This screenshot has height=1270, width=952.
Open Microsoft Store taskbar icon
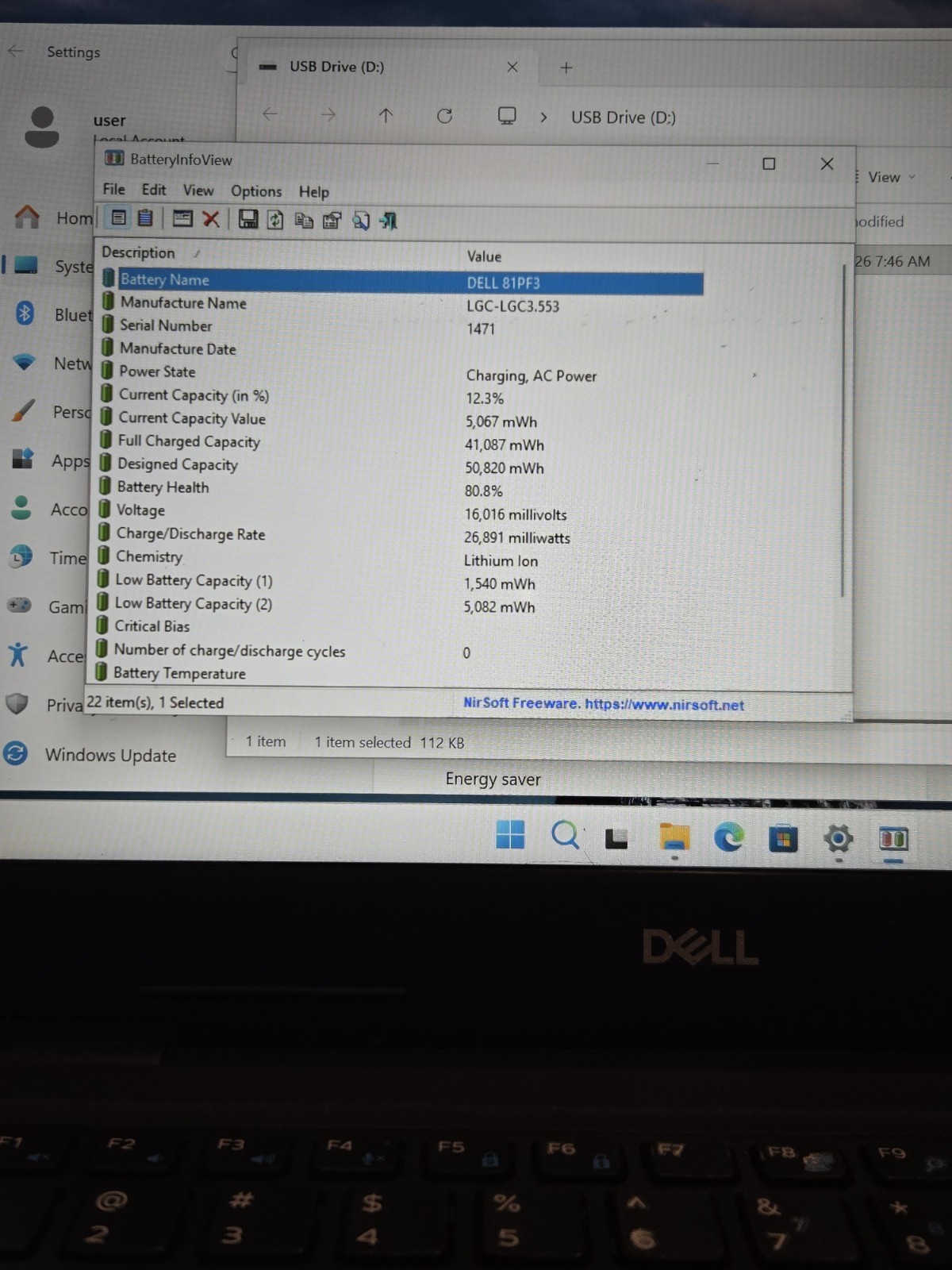coord(783,839)
